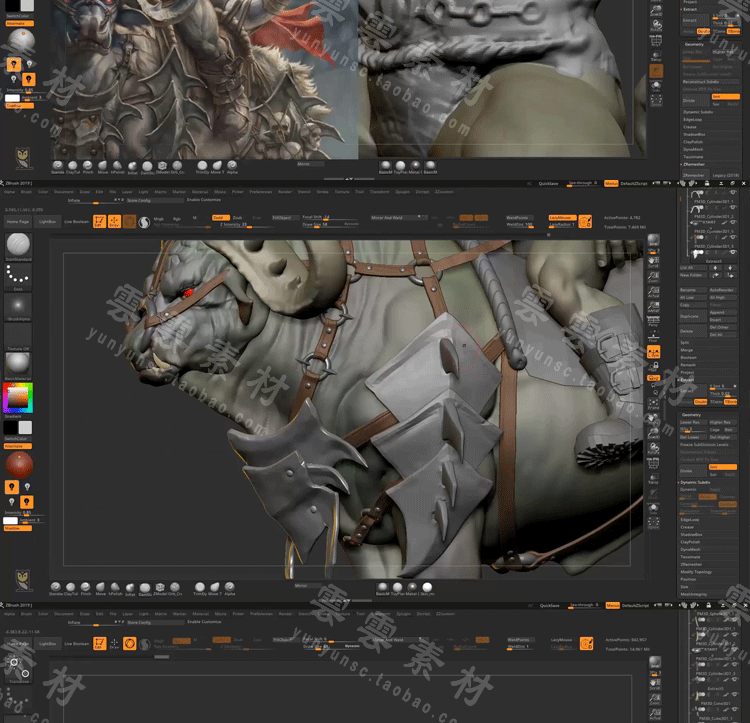750x723 pixels.
Task: Click BPR render icon in middle window
Action: pos(653,240)
